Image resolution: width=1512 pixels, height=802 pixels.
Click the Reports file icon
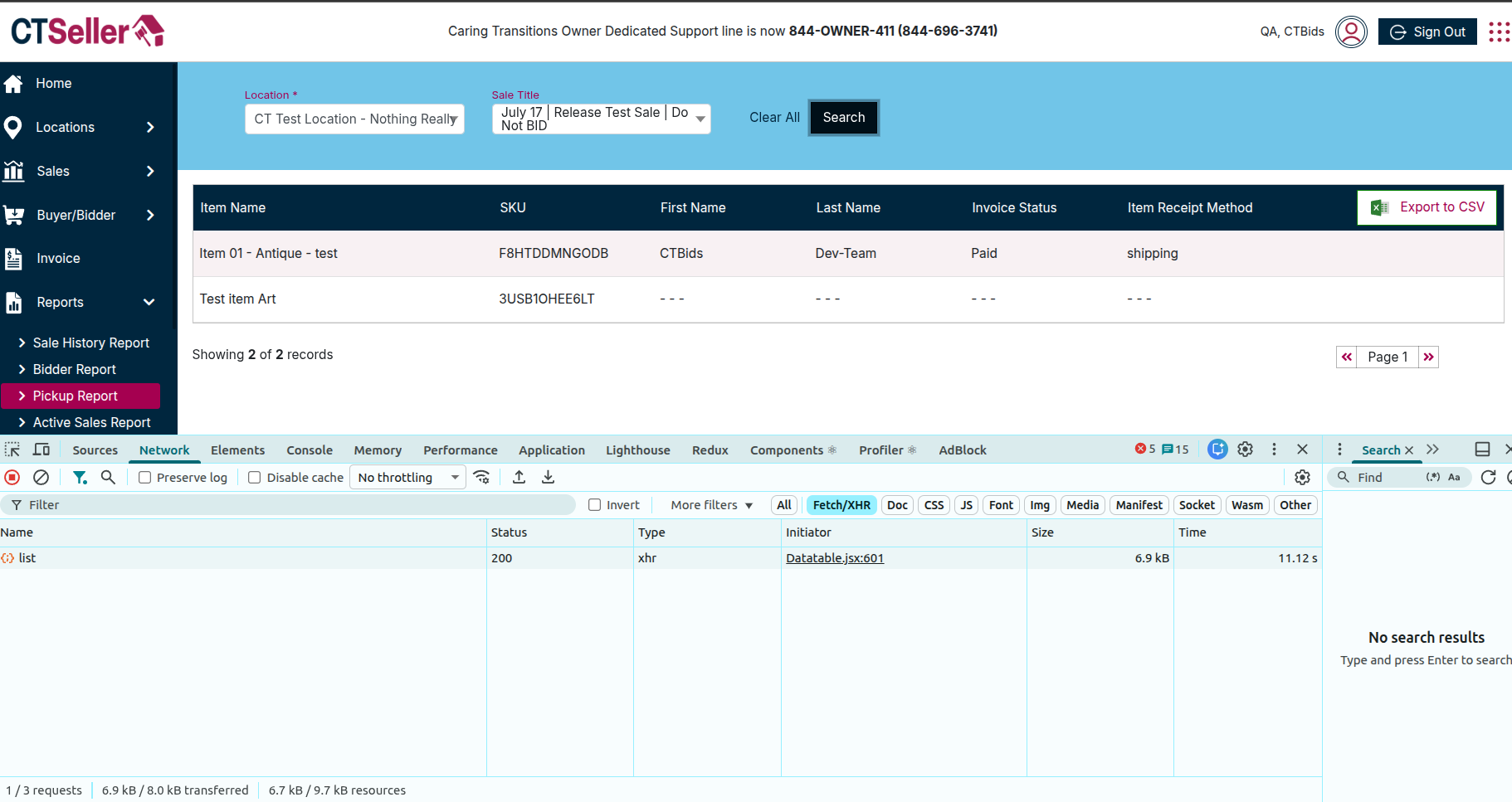[x=13, y=303]
